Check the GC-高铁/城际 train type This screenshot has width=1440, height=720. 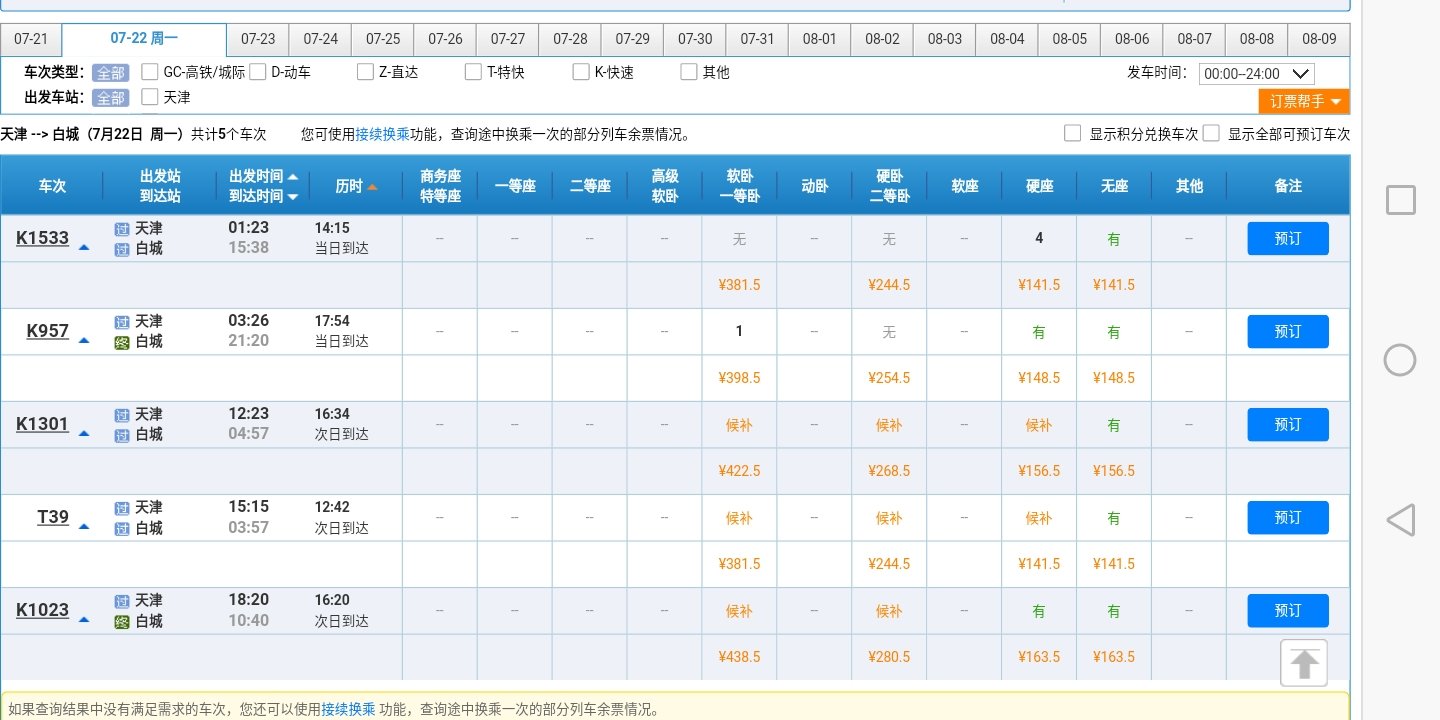pyautogui.click(x=150, y=72)
